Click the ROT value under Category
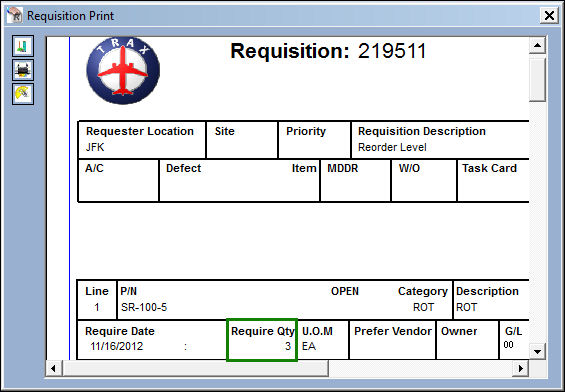The height and width of the screenshot is (392, 565). pos(423,307)
